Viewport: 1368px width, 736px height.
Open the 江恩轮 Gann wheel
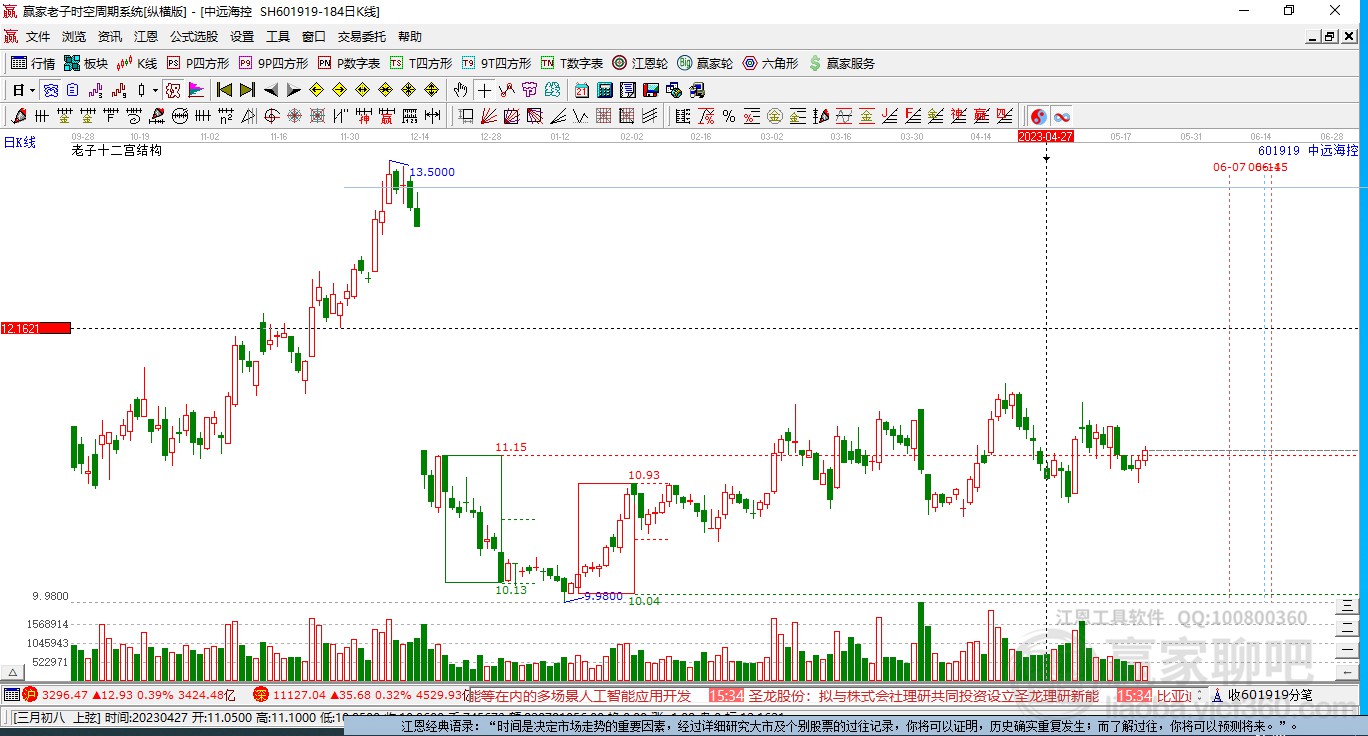640,63
